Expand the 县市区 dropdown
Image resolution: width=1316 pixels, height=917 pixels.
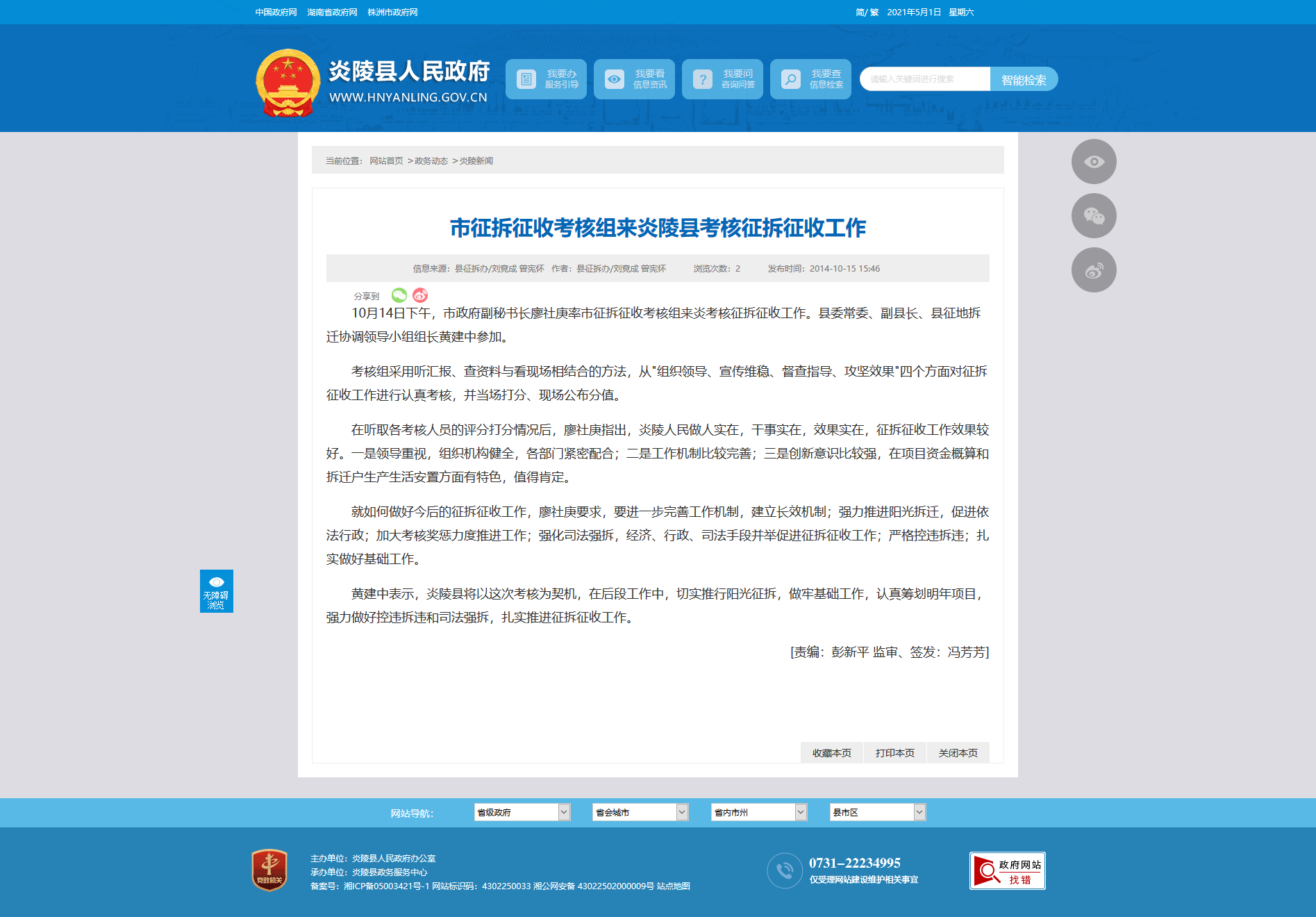point(878,812)
